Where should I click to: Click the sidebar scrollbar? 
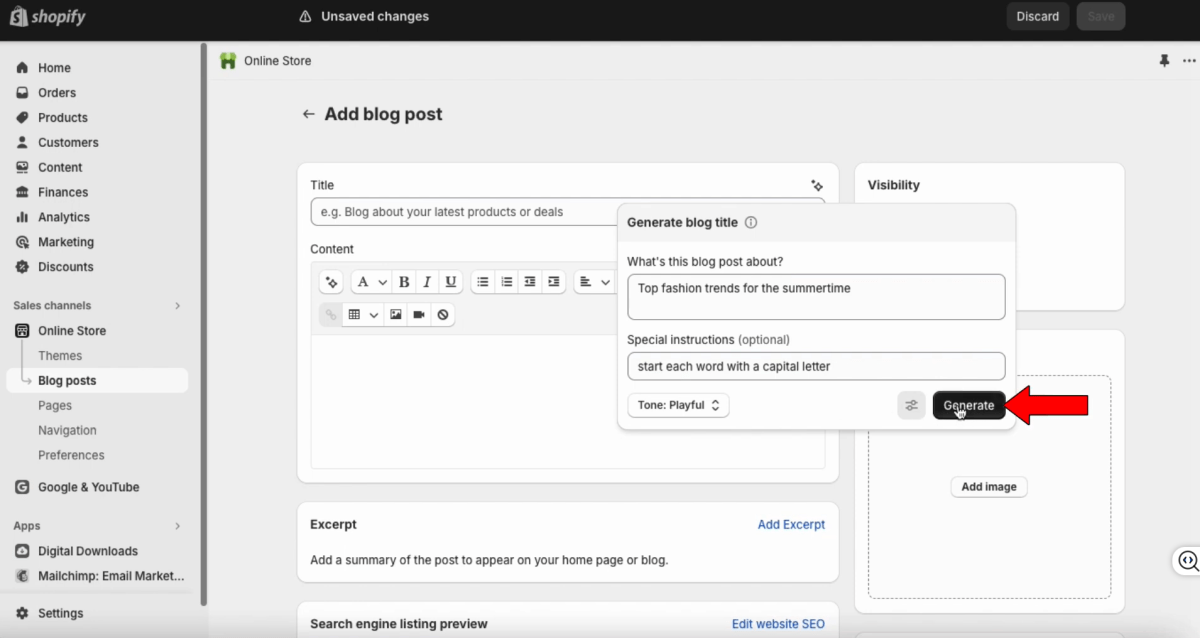204,325
